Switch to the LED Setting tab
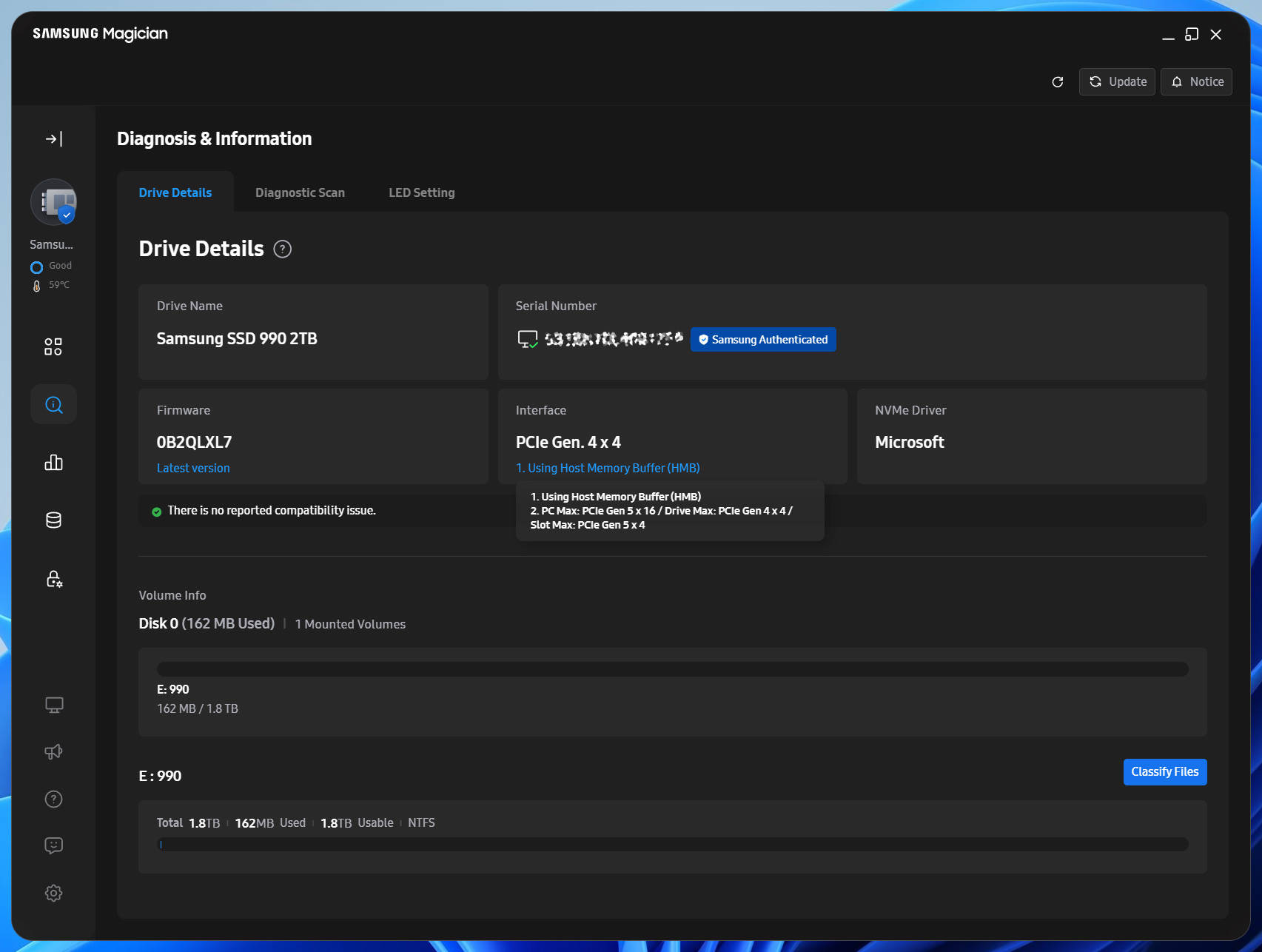1262x952 pixels. 422,192
